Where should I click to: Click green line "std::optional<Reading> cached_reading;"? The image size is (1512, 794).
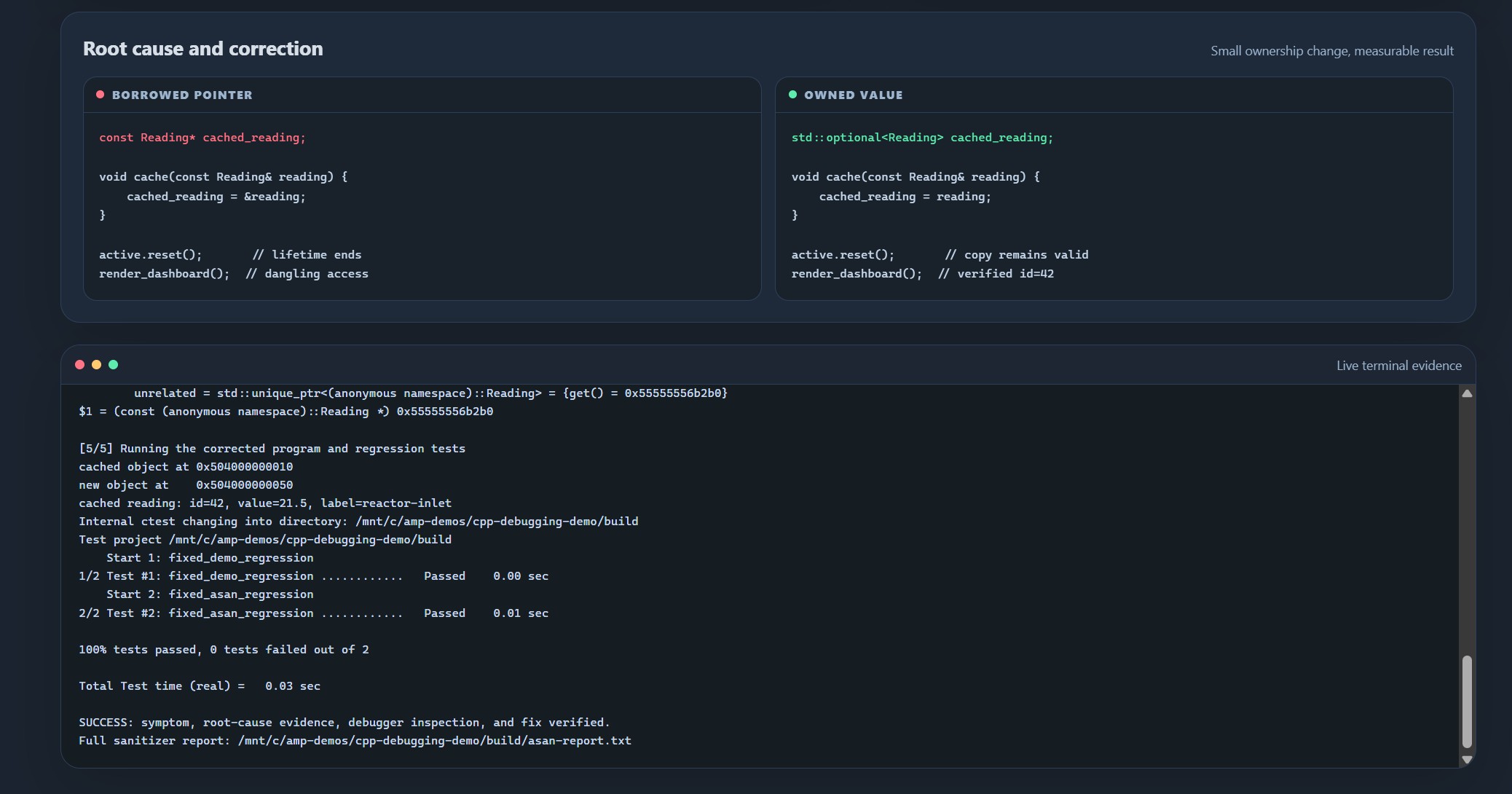pyautogui.click(x=922, y=138)
